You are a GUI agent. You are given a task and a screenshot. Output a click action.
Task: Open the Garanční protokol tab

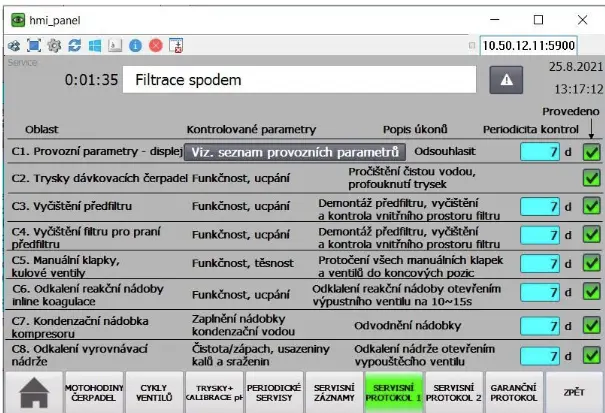pyautogui.click(x=514, y=392)
